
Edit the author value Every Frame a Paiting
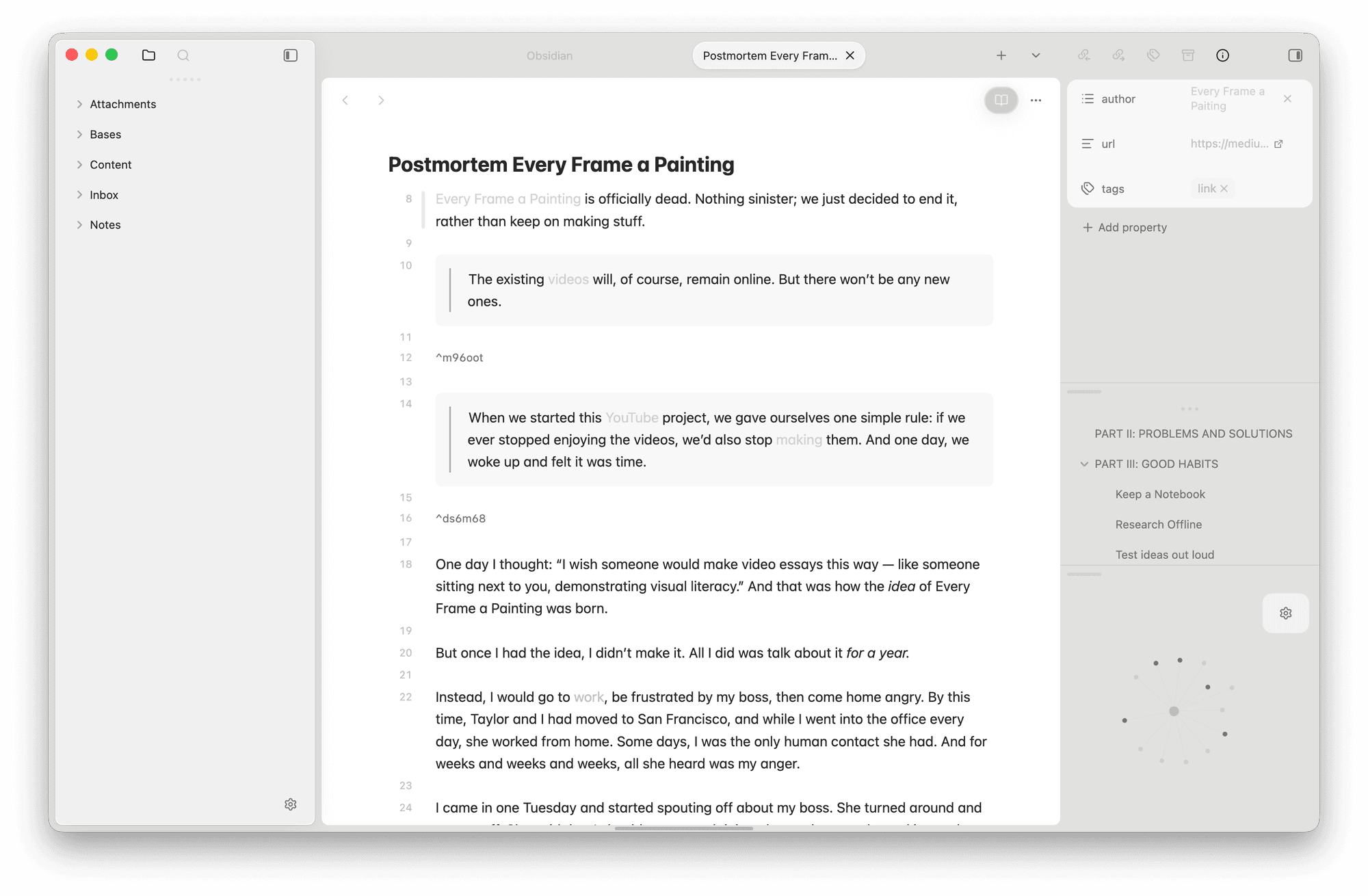click(x=1228, y=98)
